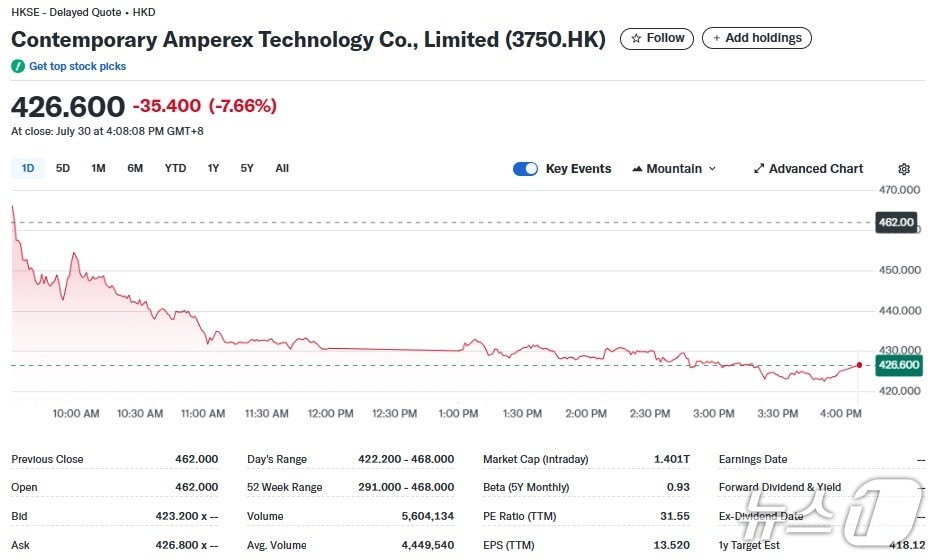Expand the Mountain chart style dropdown
The image size is (936, 560).
[712, 169]
